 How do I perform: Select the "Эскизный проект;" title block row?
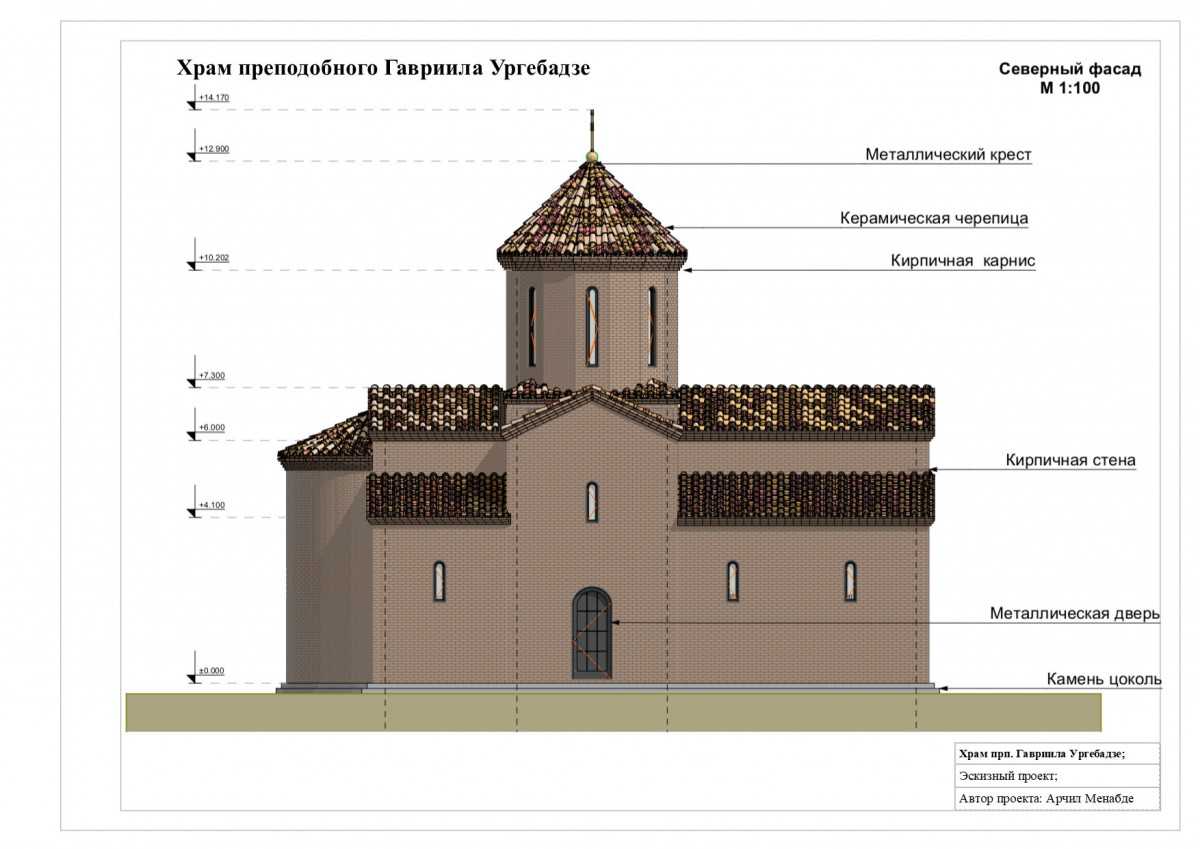pos(1059,776)
